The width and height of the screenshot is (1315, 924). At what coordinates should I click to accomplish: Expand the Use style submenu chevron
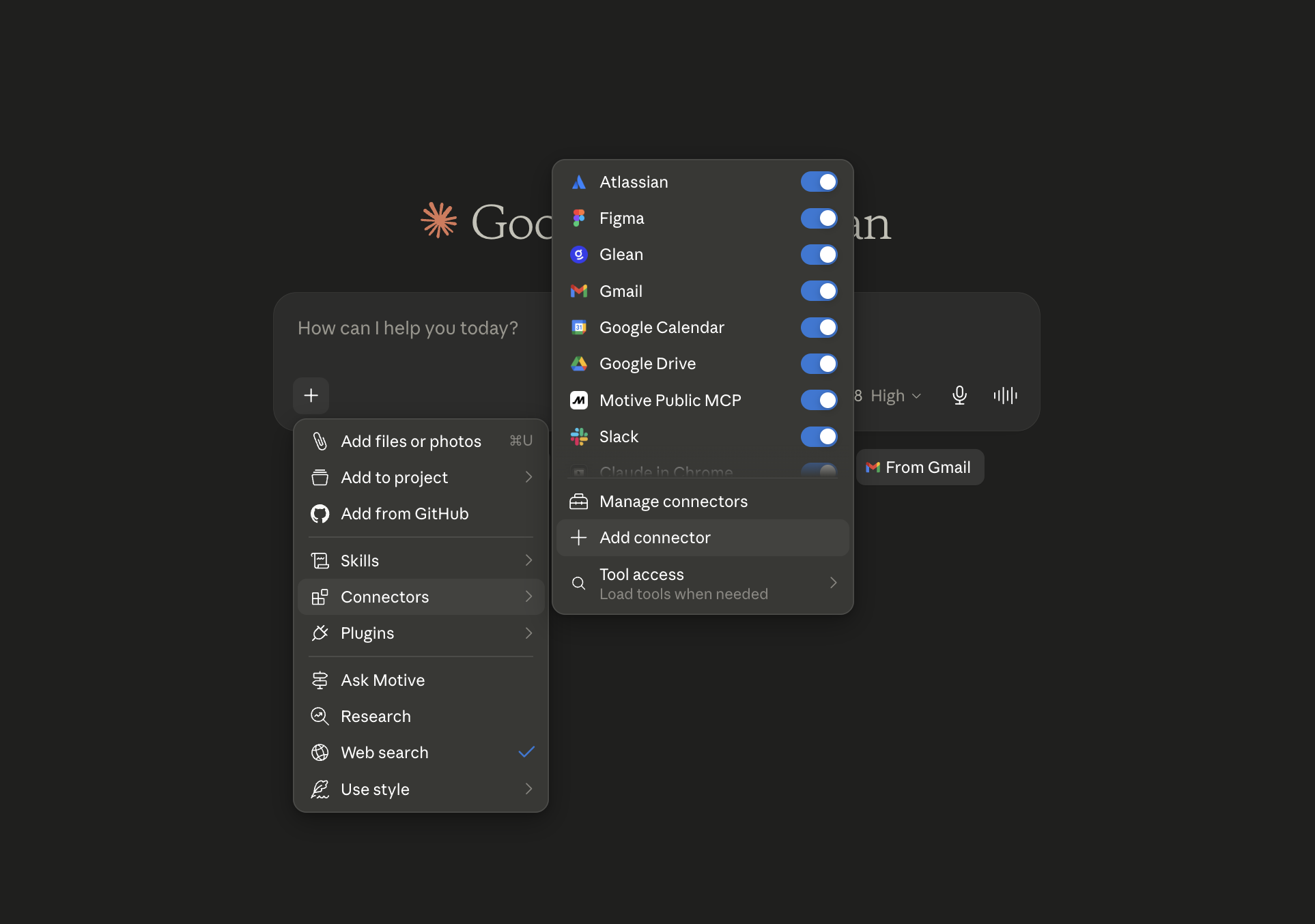tap(528, 789)
